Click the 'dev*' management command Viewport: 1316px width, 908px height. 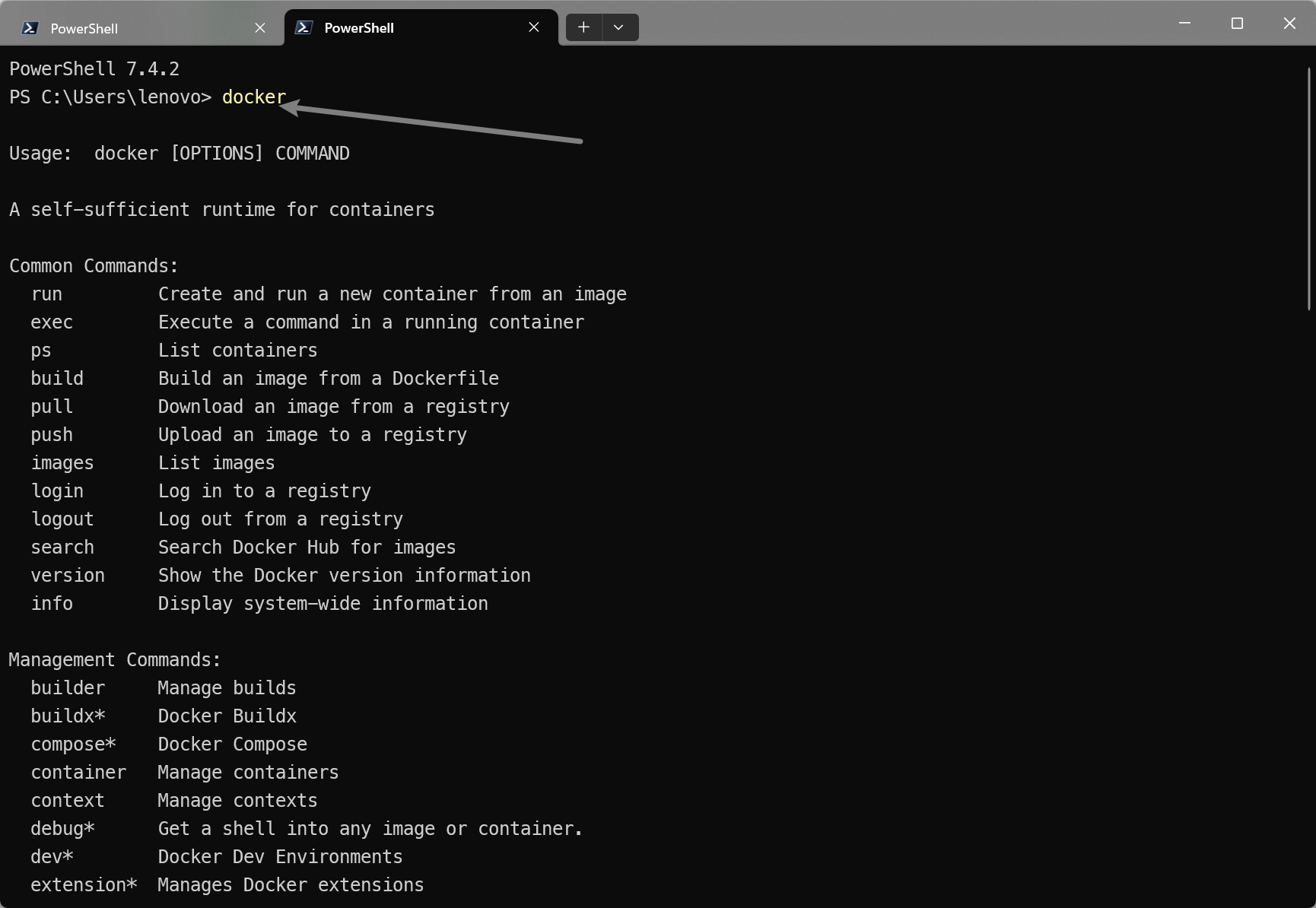point(52,857)
